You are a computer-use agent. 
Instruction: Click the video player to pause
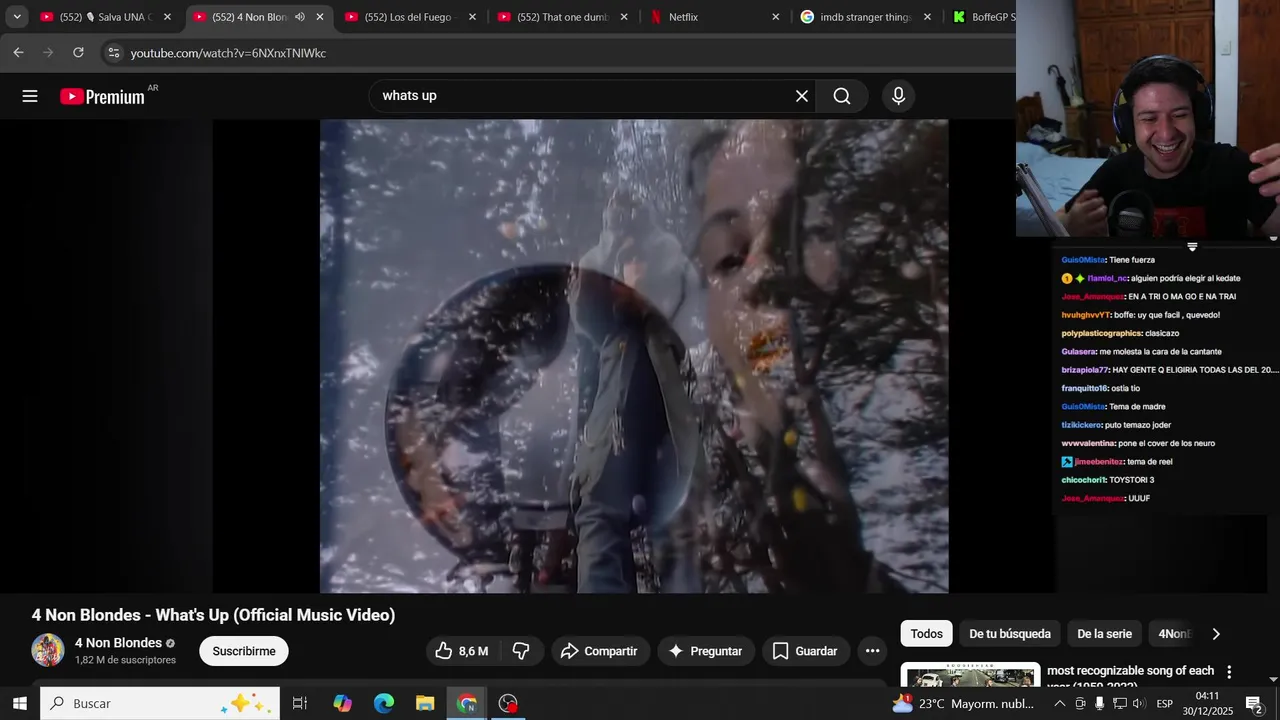click(634, 356)
